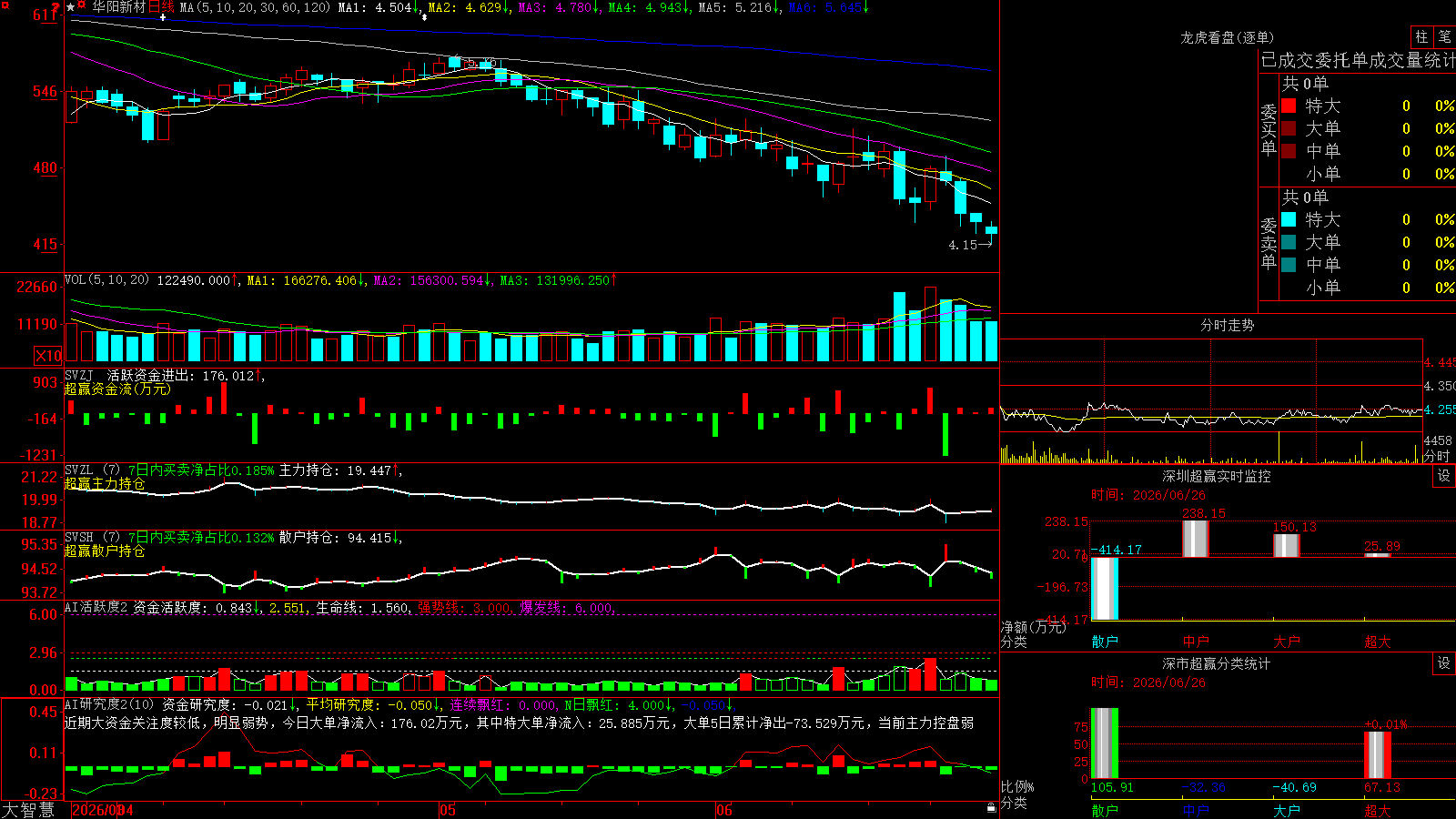This screenshot has width=1456, height=819.
Task: Click the red 超大 bar in 深市超赢分类统计
Action: (1378, 754)
